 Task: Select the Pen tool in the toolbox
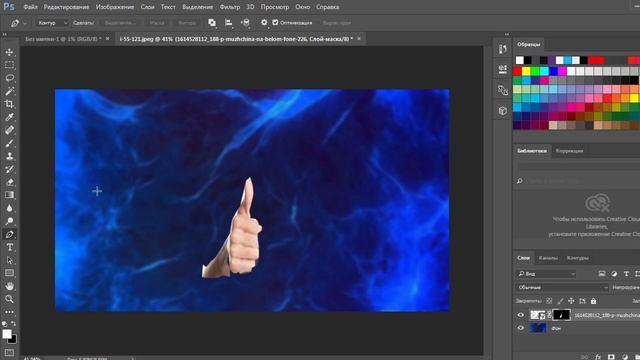tap(9, 234)
